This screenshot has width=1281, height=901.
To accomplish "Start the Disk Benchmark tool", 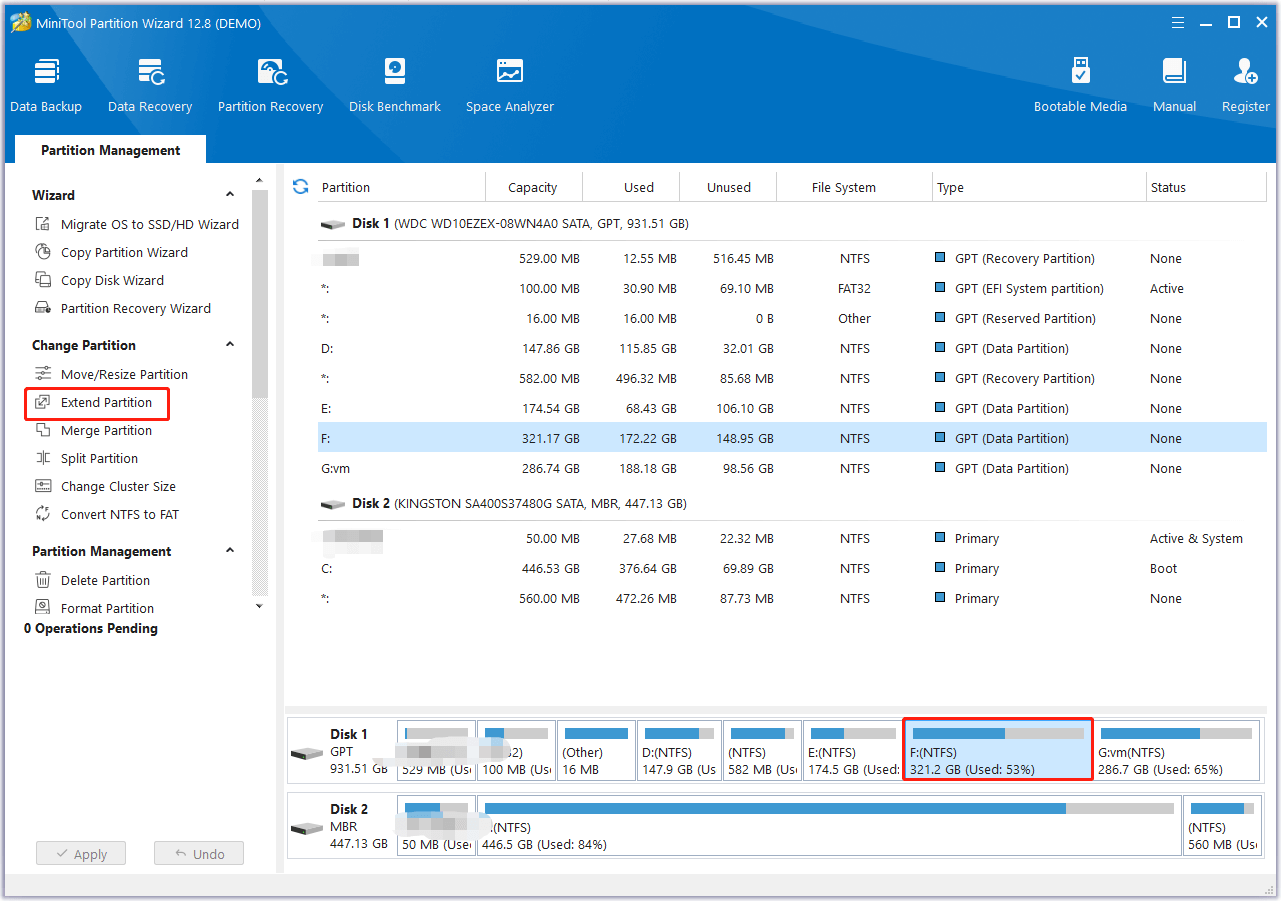I will point(395,86).
